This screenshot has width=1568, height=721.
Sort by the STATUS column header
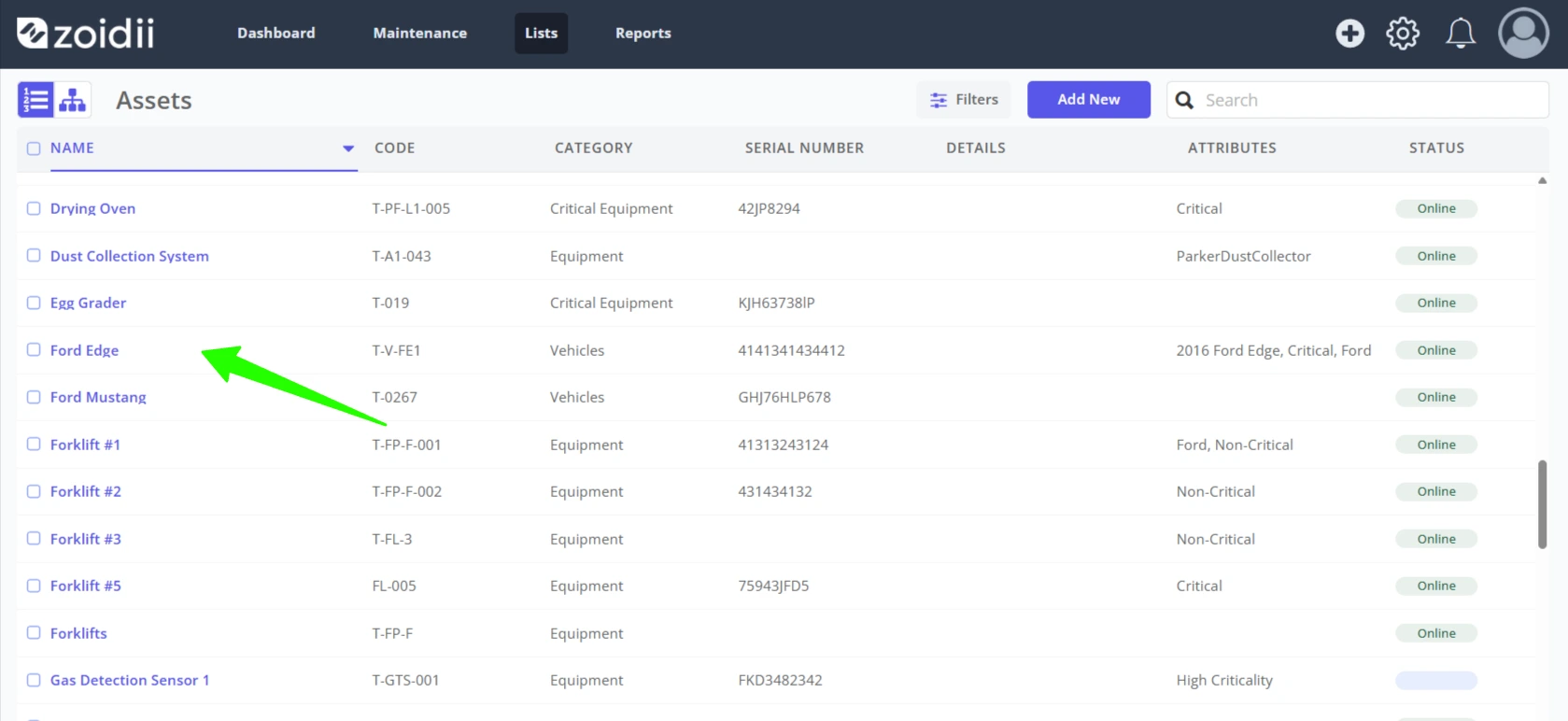coord(1436,148)
